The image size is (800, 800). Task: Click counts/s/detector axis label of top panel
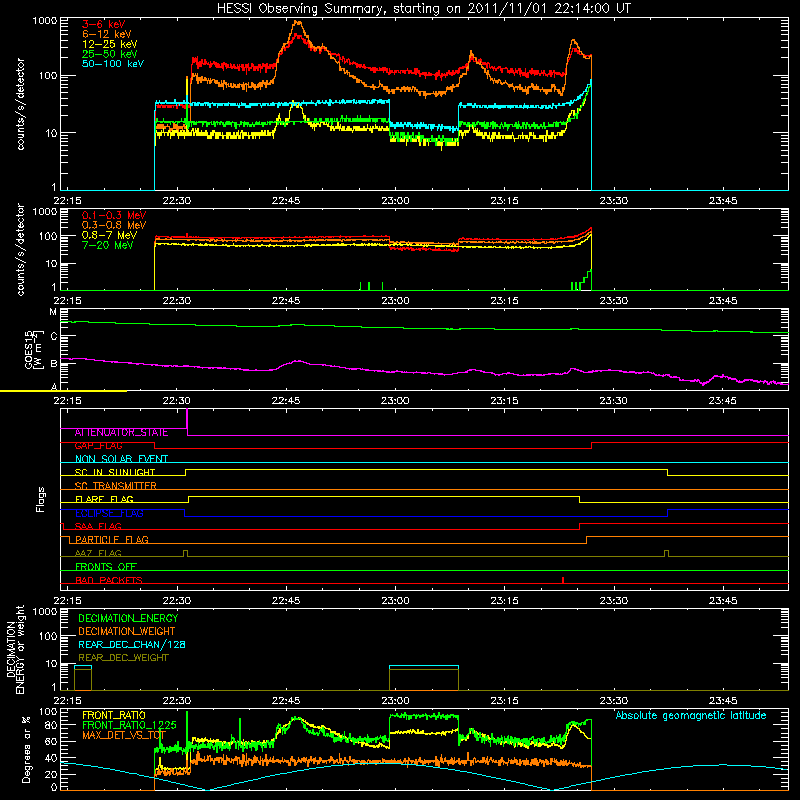tap(20, 104)
